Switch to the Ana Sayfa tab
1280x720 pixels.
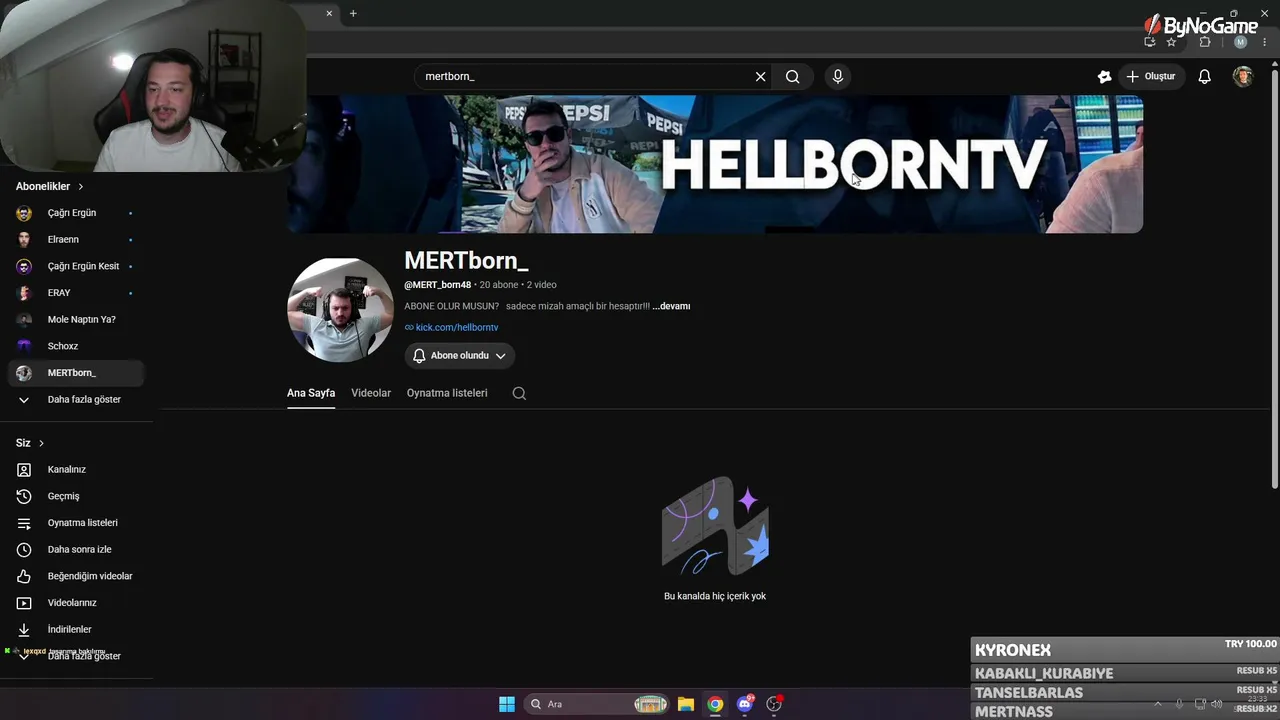click(x=311, y=393)
